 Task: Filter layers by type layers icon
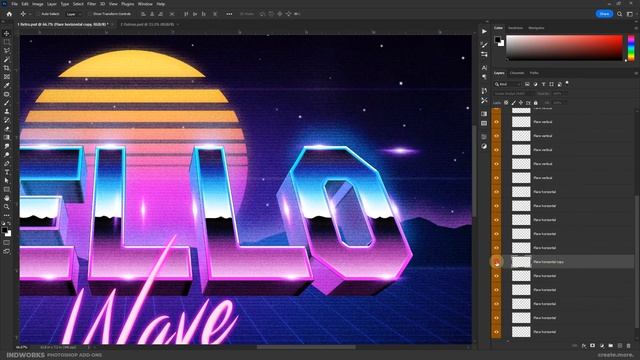(543, 84)
